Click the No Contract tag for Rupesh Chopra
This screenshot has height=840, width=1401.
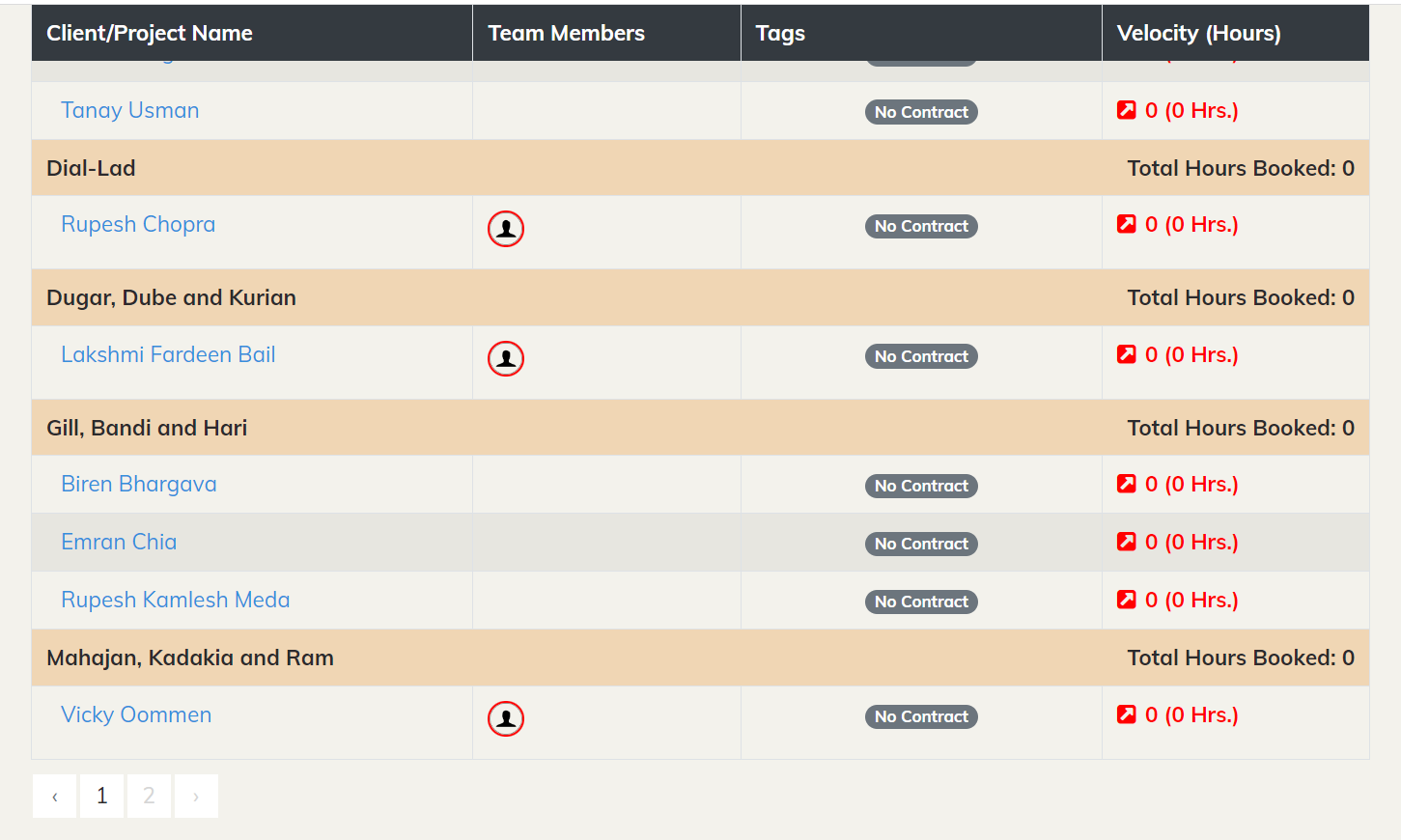click(921, 226)
